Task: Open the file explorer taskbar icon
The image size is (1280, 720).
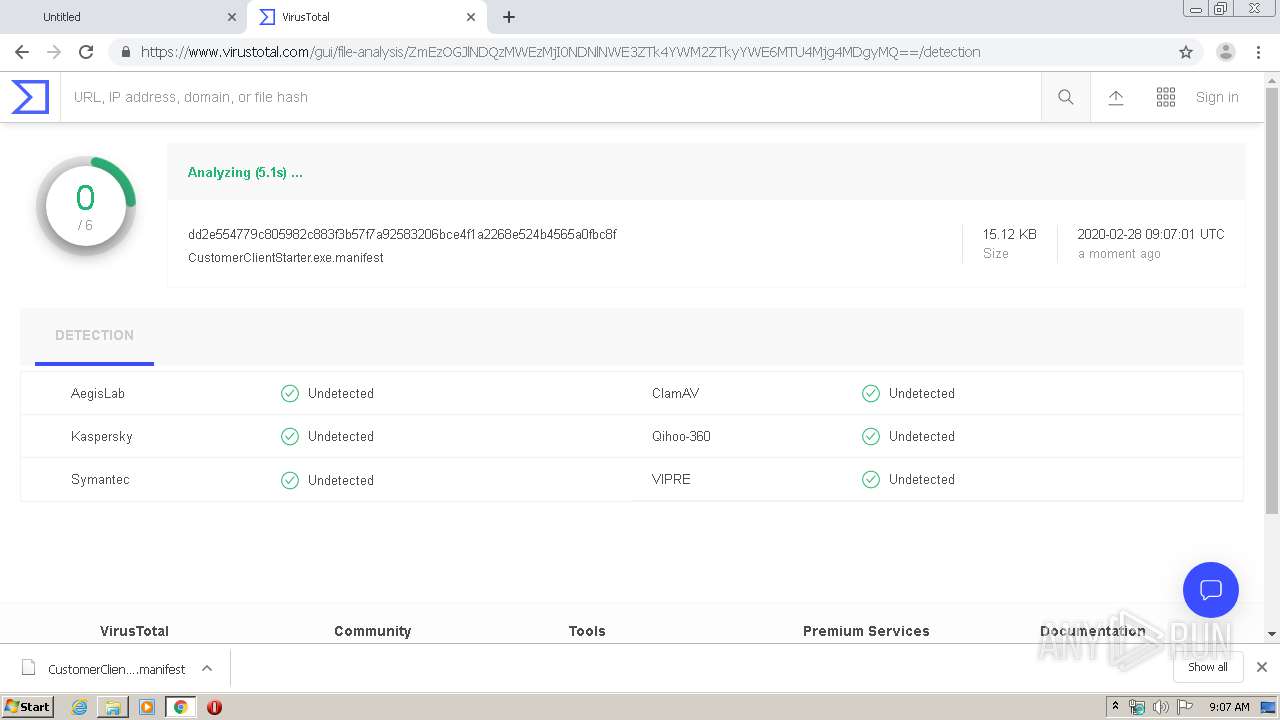Action: click(x=113, y=707)
